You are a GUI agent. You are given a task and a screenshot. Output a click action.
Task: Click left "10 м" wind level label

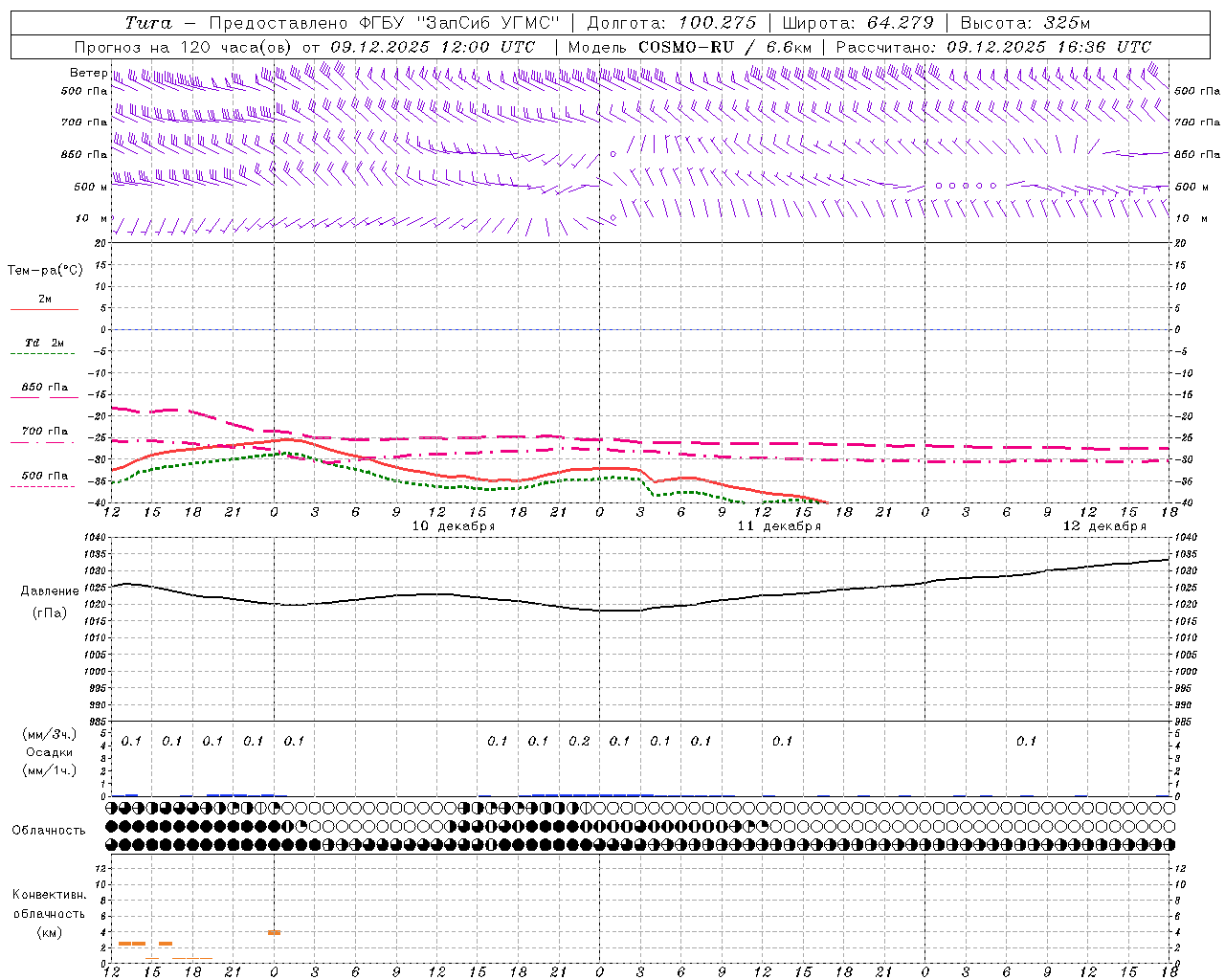coord(92,219)
